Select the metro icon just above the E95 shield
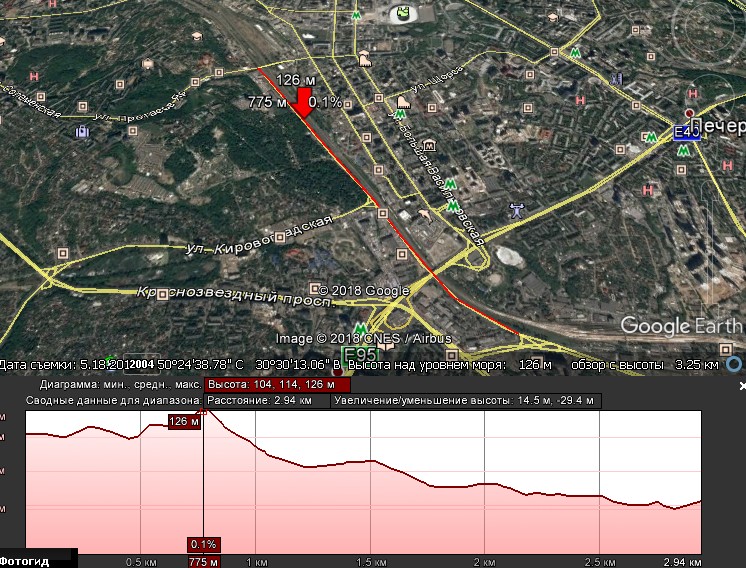746x568 pixels. point(360,329)
